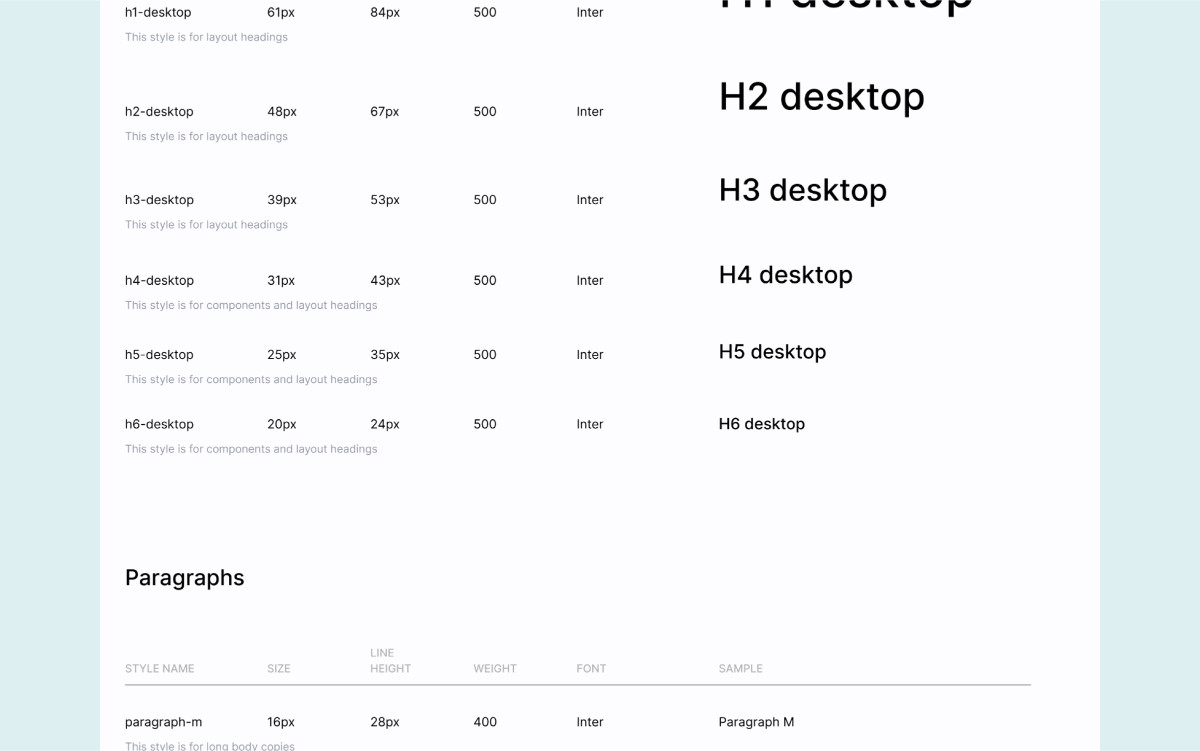Click the LINE HEIGHT column header
This screenshot has height=751, width=1200.
point(390,661)
